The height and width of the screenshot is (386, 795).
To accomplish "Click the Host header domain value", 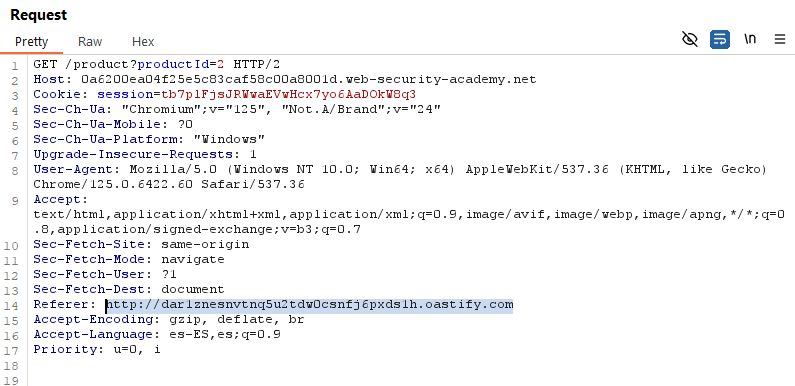I will (309, 80).
